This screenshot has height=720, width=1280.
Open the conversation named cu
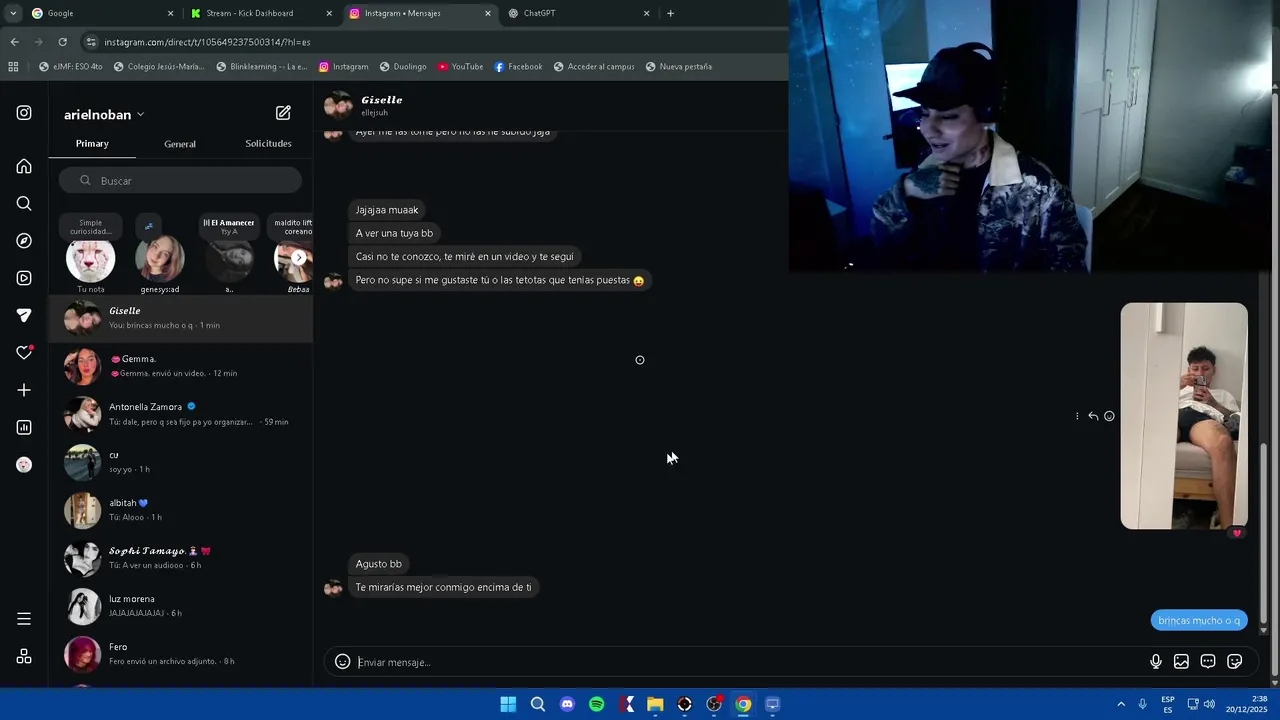[180, 462]
